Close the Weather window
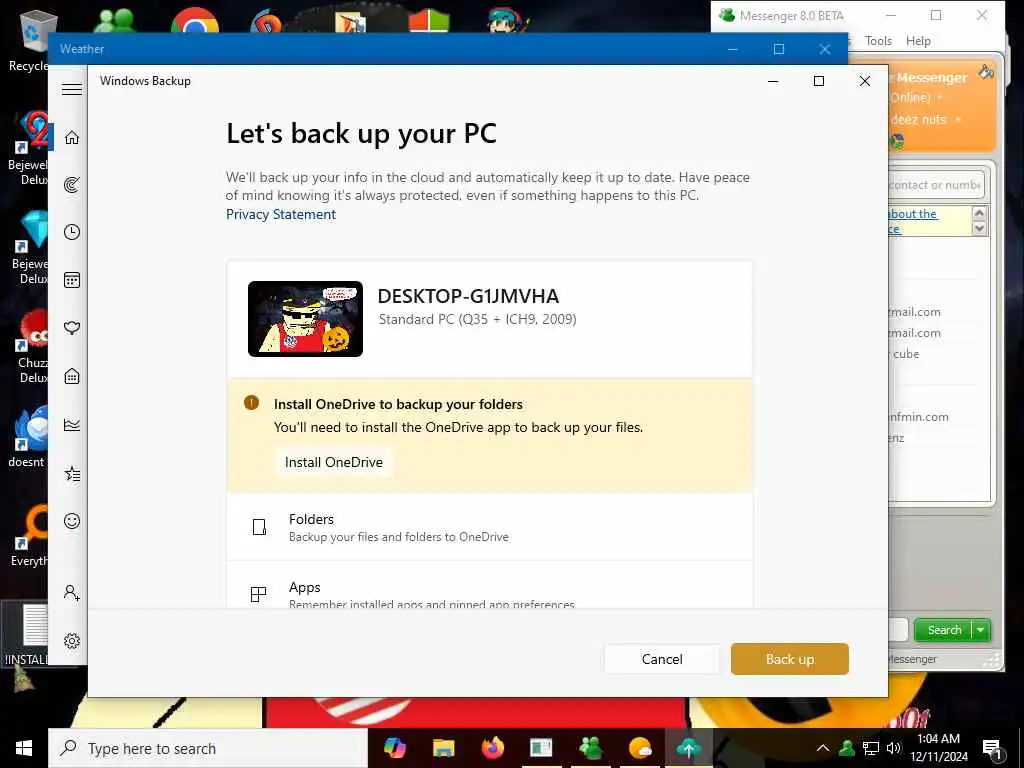The image size is (1024, 768). click(825, 49)
